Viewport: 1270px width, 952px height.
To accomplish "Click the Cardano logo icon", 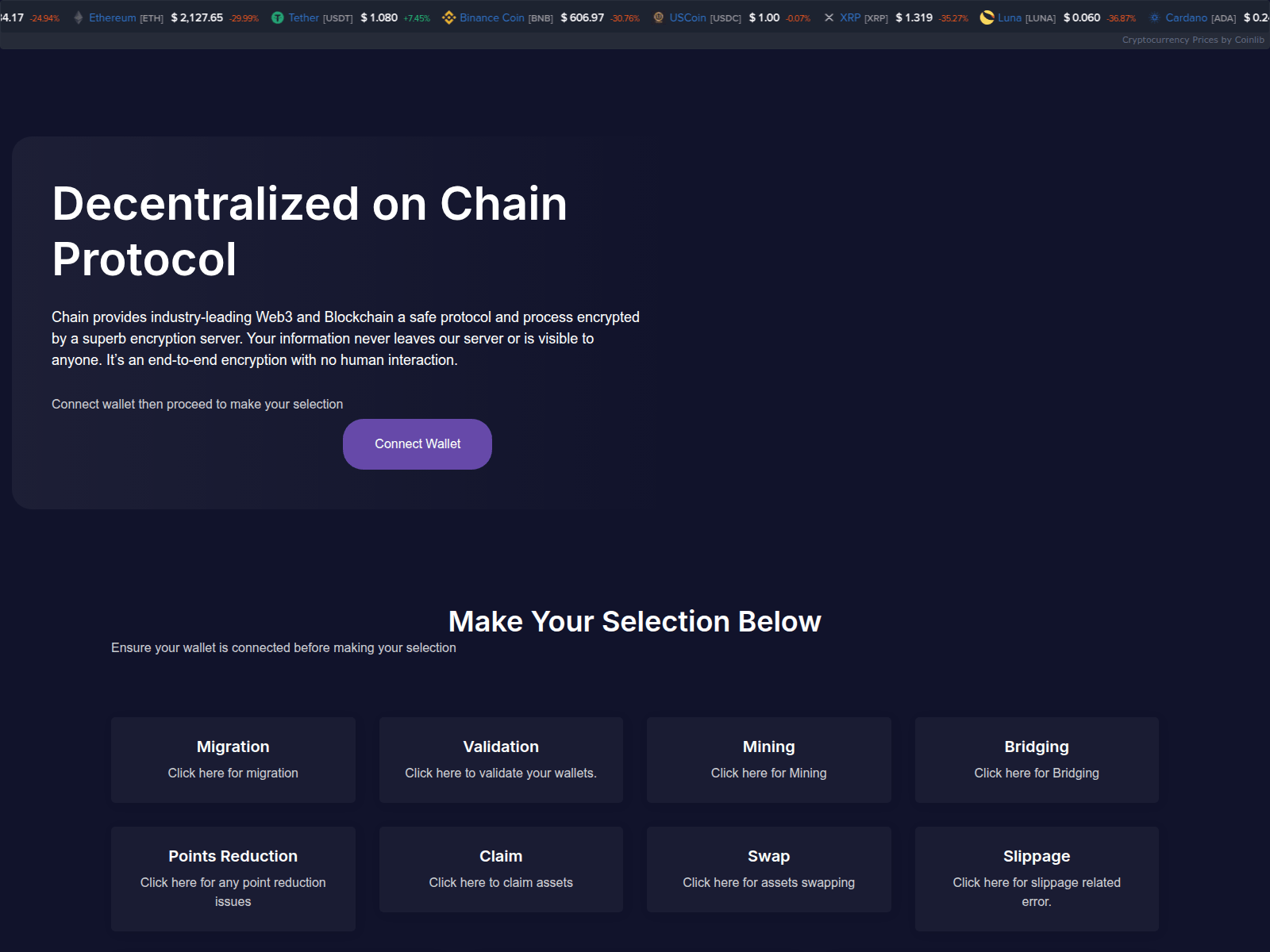I will click(x=1154, y=17).
